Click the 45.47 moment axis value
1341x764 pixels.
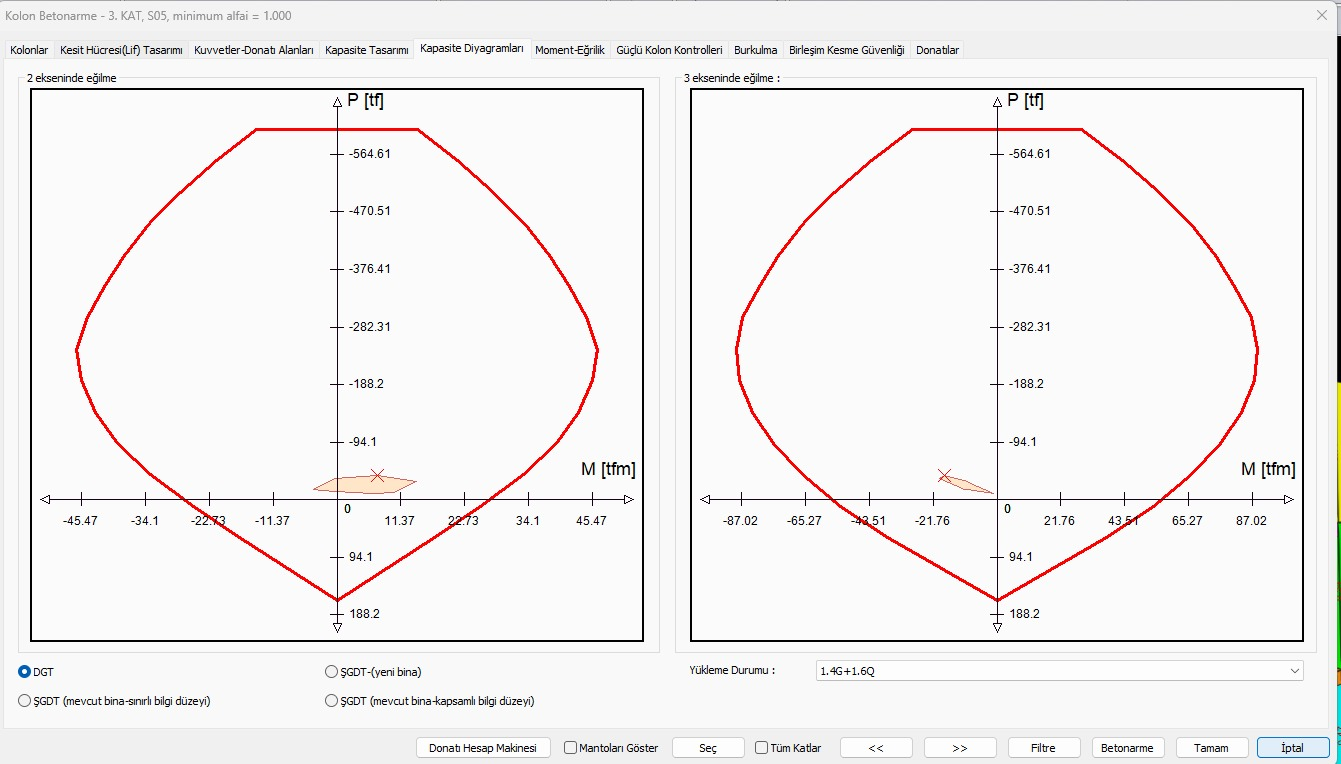(x=591, y=521)
